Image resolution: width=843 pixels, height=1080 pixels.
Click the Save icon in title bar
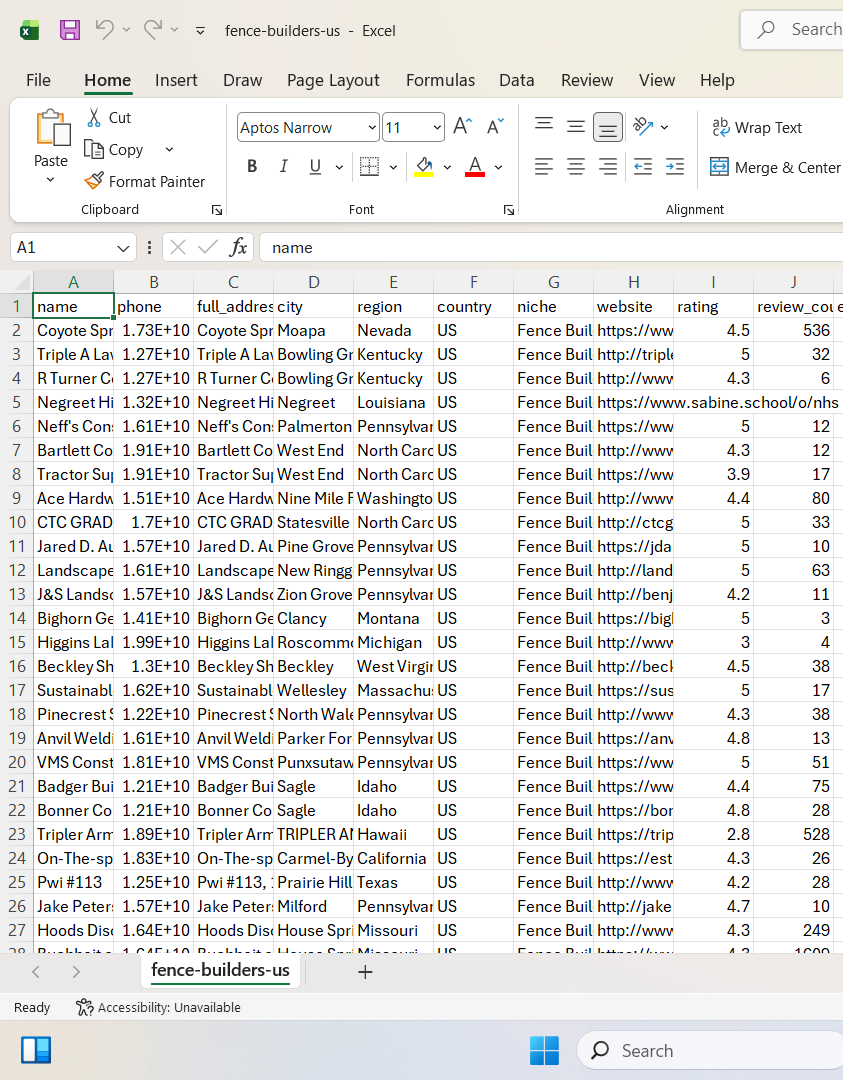point(70,30)
